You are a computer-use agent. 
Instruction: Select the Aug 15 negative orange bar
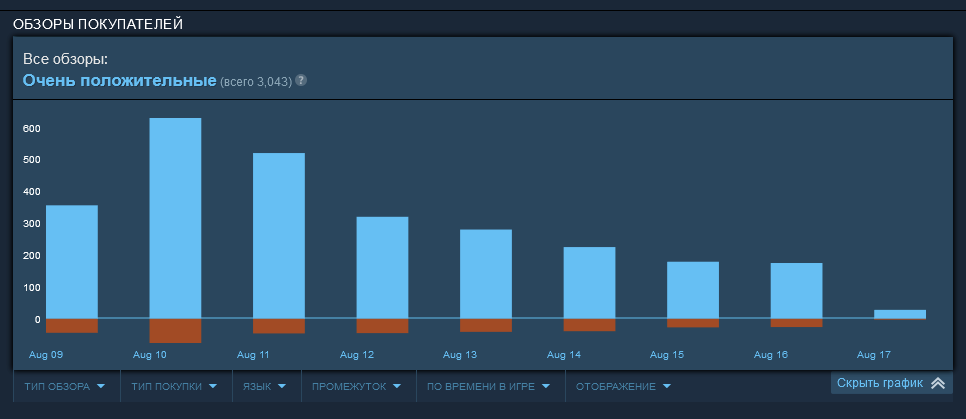click(693, 323)
